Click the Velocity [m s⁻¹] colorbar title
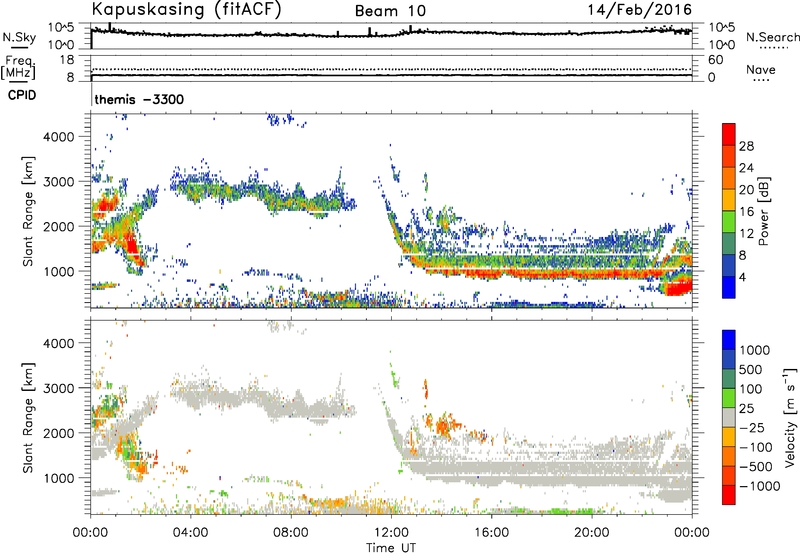The image size is (800, 554). tap(790, 417)
